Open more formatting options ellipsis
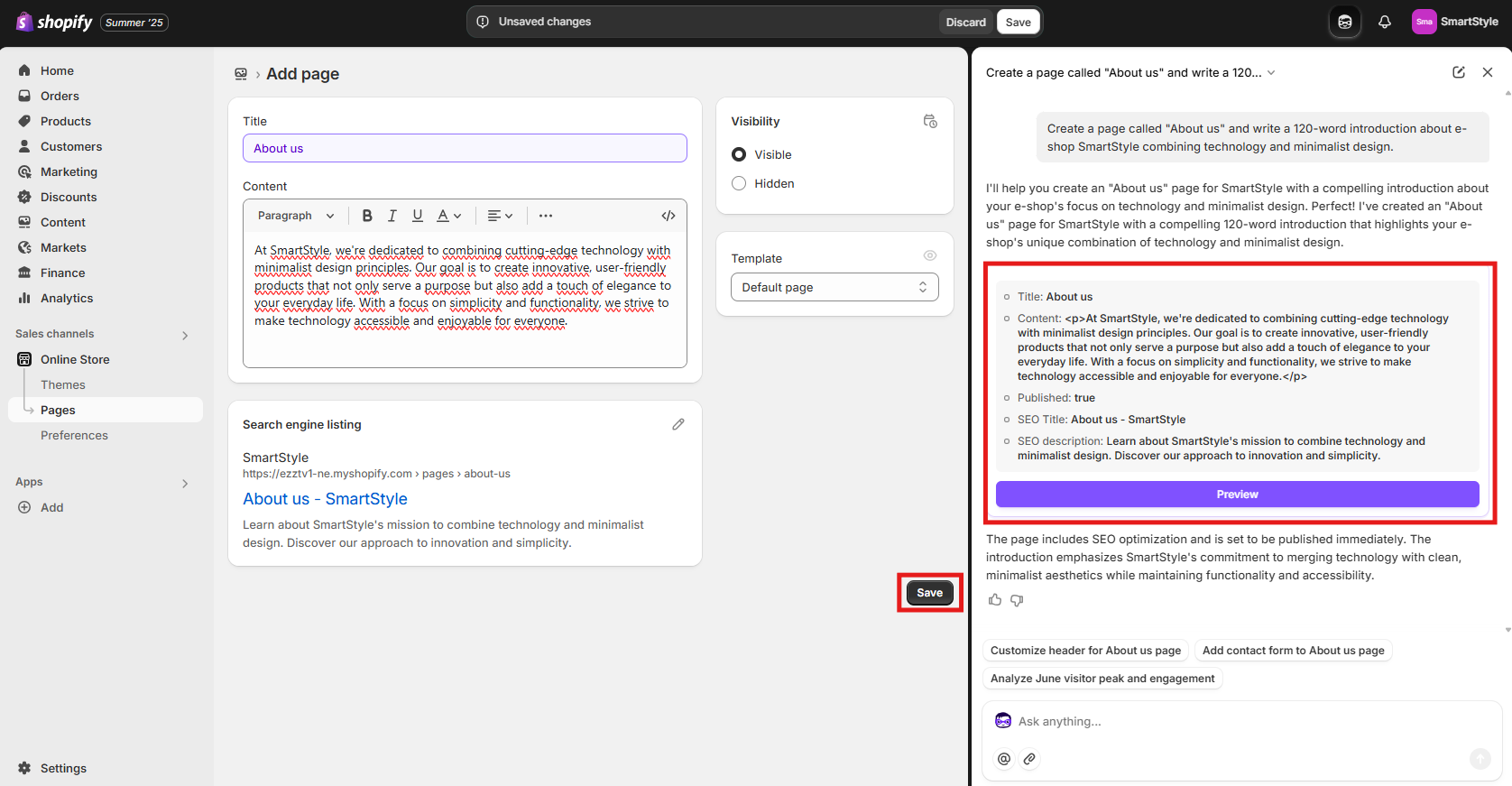 [546, 216]
